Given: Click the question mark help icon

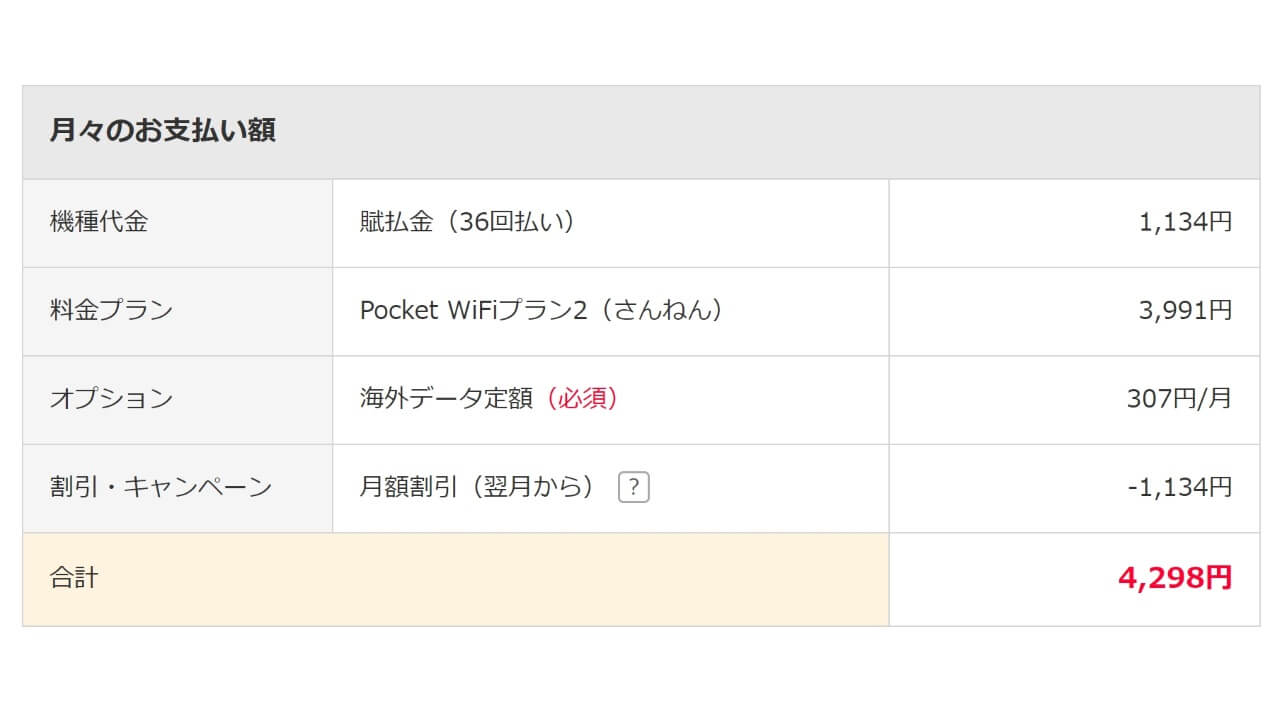Looking at the screenshot, I should tap(634, 488).
